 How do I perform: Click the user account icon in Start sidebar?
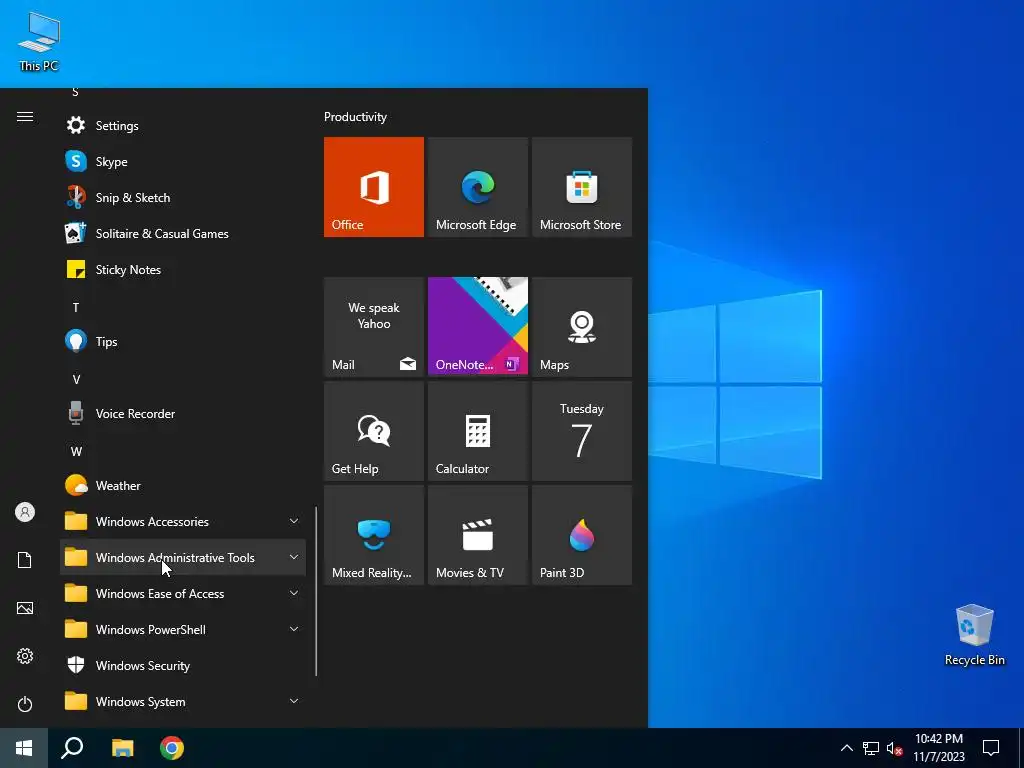(x=25, y=512)
